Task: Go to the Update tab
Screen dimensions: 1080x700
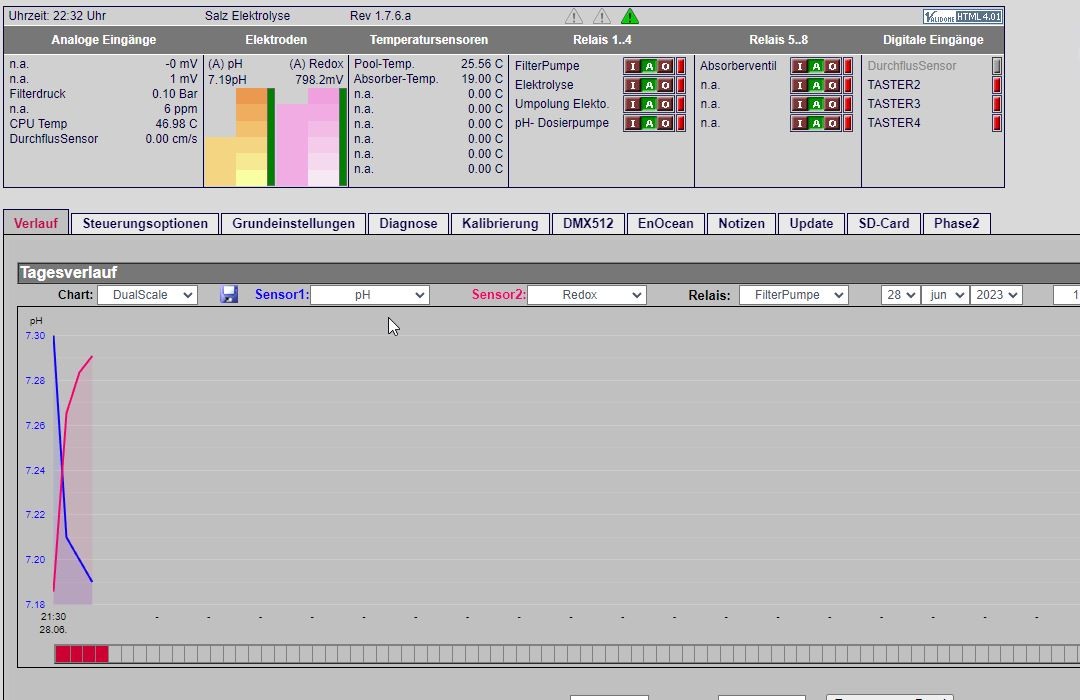Action: click(811, 223)
